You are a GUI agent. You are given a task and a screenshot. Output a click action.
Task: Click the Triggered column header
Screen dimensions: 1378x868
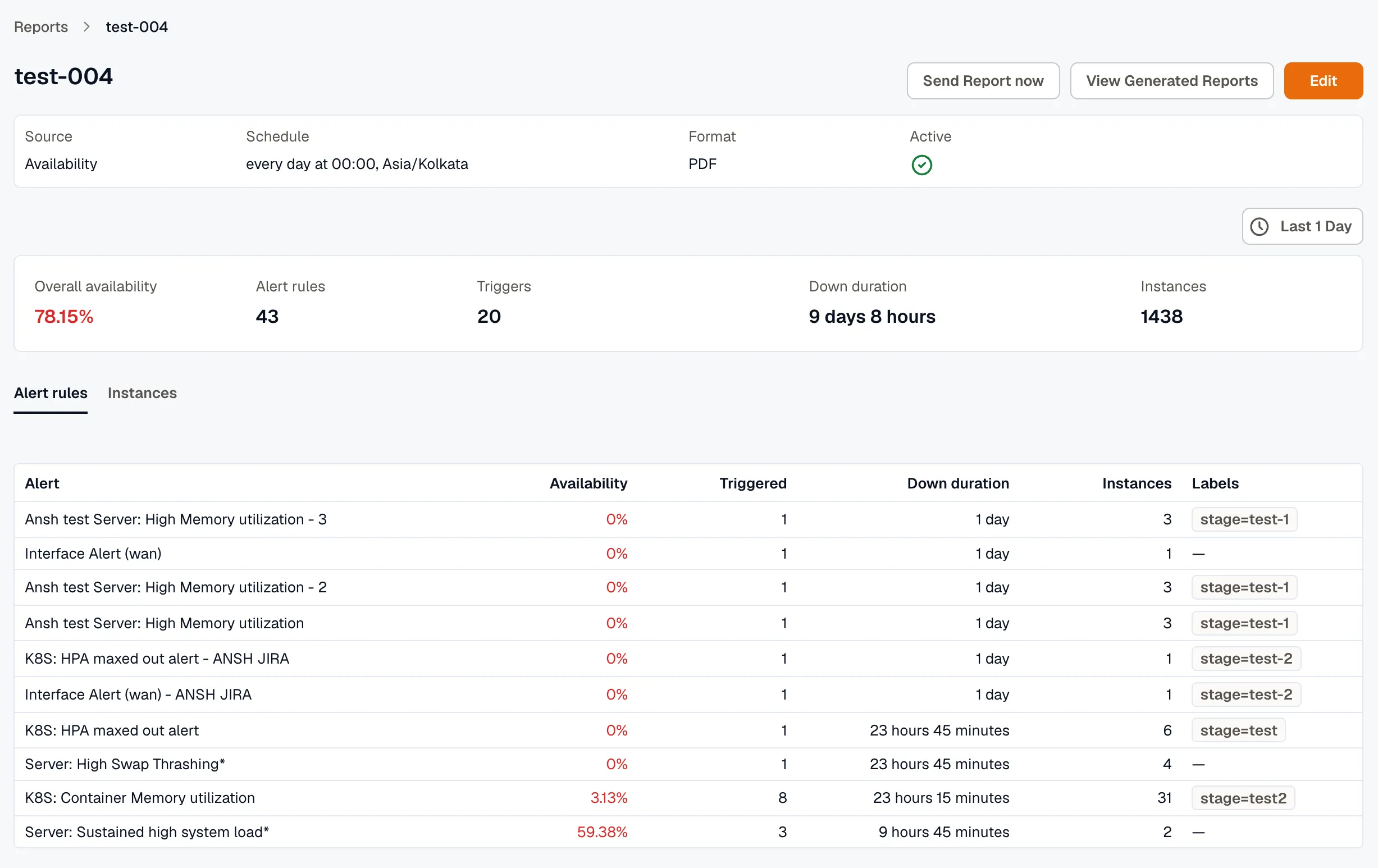753,483
